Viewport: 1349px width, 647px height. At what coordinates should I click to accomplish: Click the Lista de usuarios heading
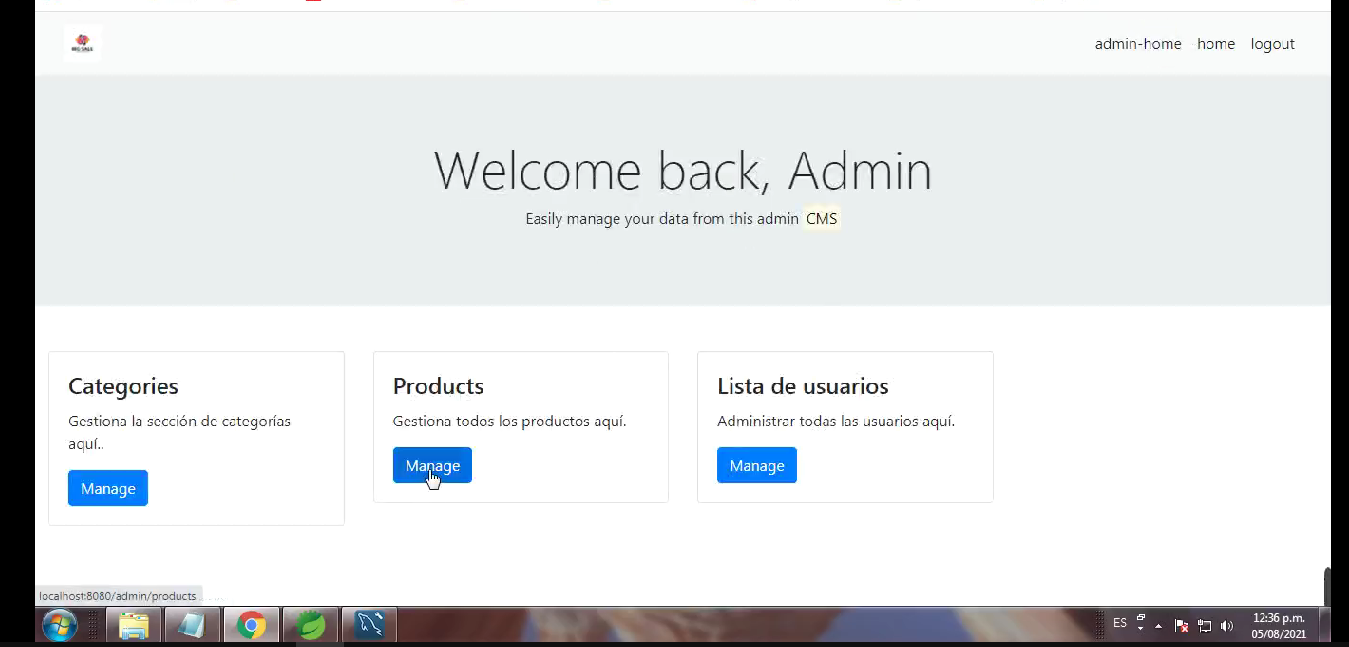coord(803,386)
